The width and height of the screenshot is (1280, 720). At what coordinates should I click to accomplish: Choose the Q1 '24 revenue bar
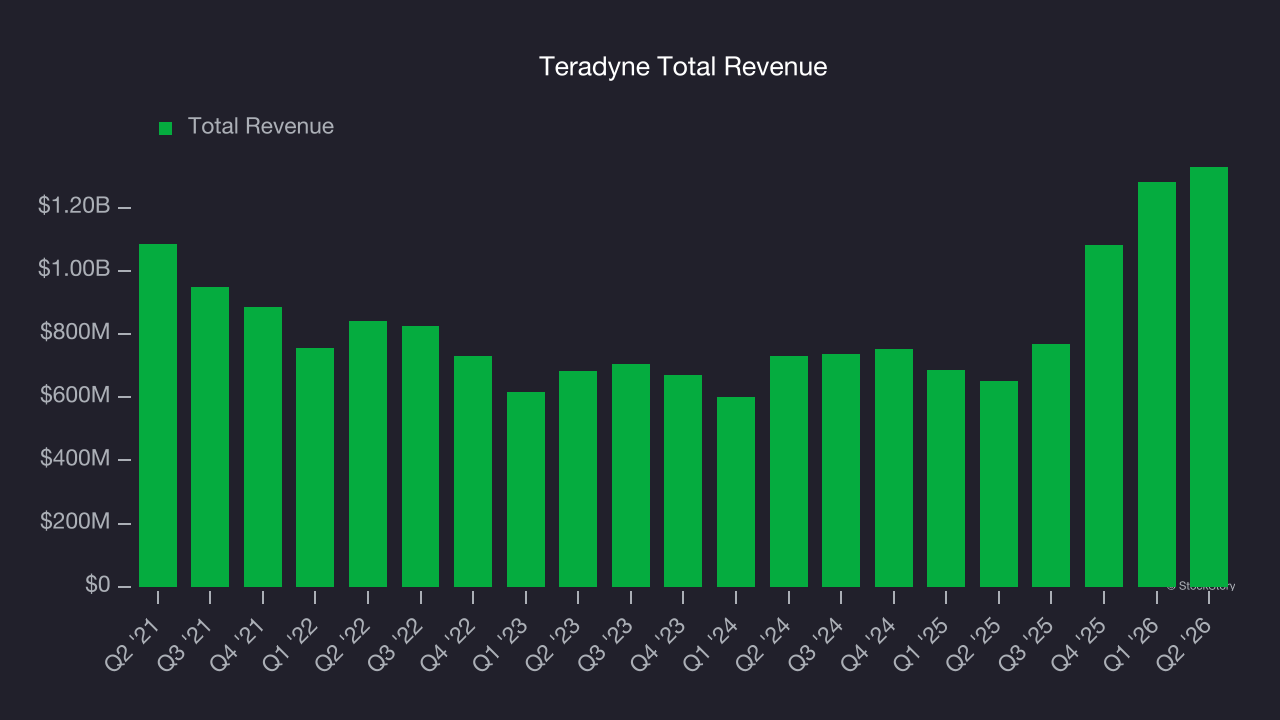736,492
